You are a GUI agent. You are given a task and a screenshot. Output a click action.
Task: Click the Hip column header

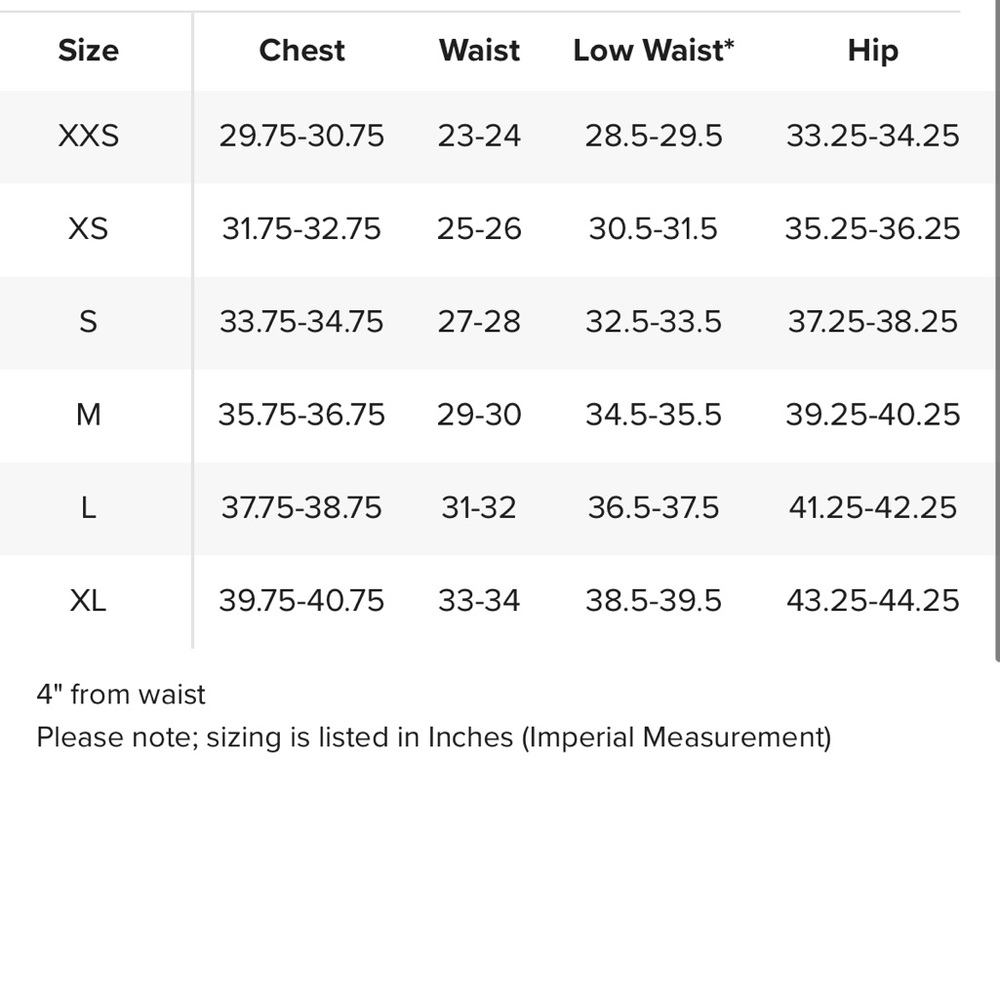pyautogui.click(x=872, y=50)
